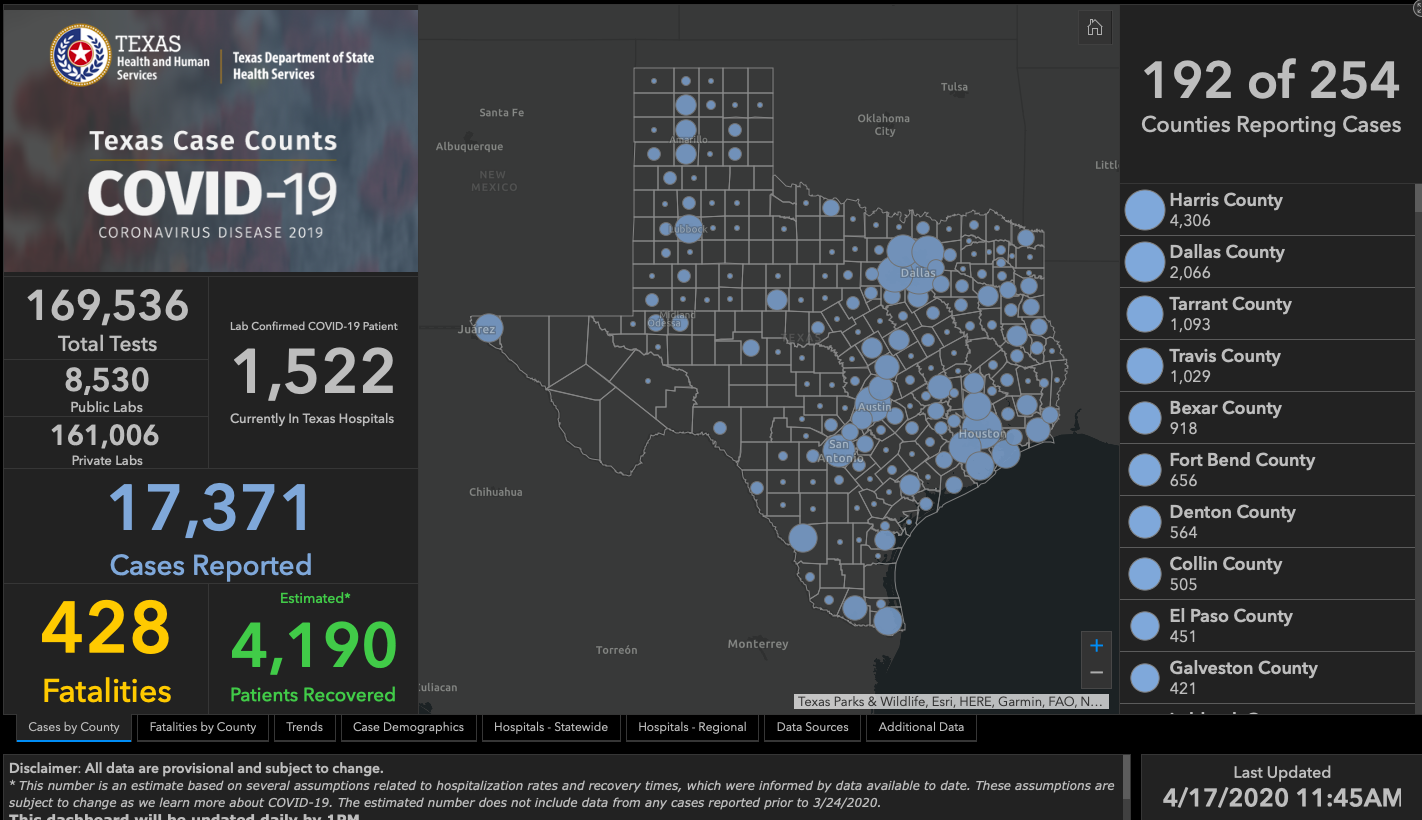
Task: Select the Hospitals - Statewide tab
Action: click(550, 727)
